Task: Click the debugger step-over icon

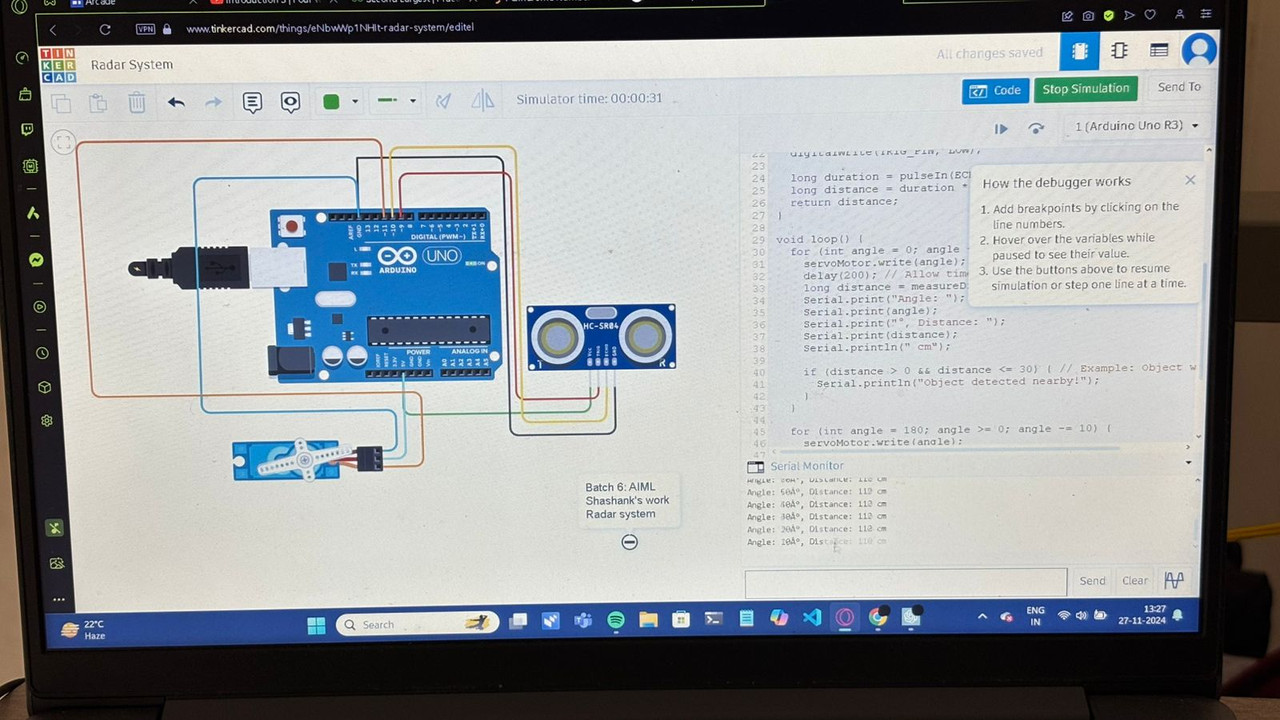Action: click(x=1036, y=128)
